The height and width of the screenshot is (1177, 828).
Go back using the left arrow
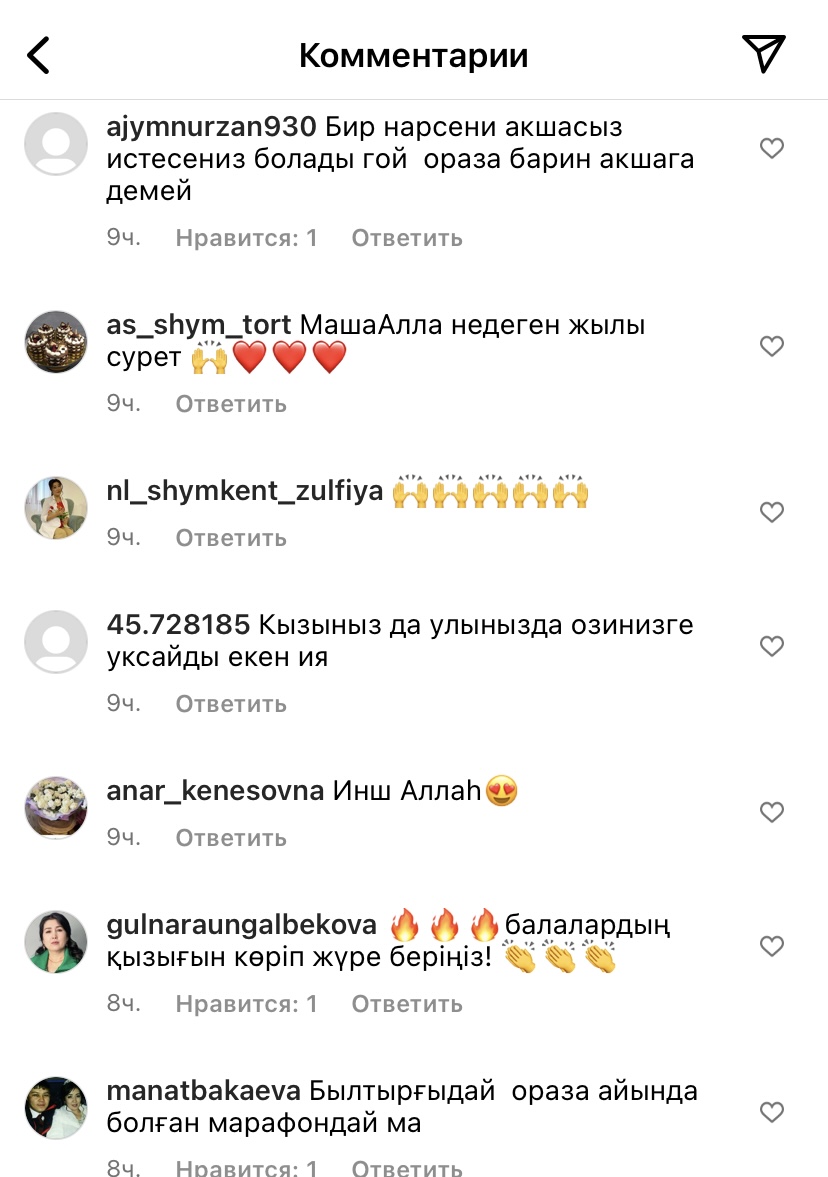pyautogui.click(x=38, y=56)
